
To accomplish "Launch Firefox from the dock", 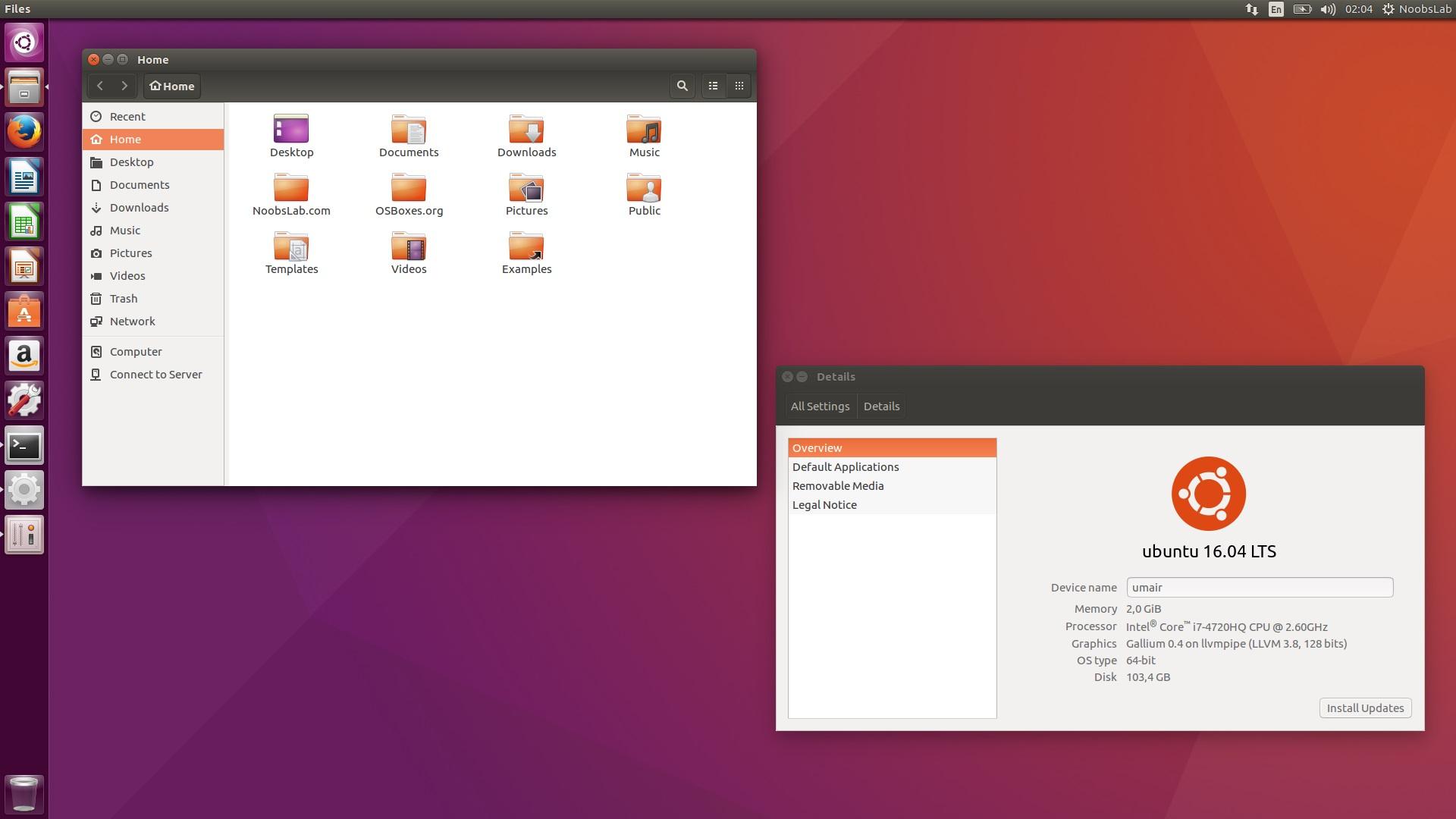I will point(24,132).
